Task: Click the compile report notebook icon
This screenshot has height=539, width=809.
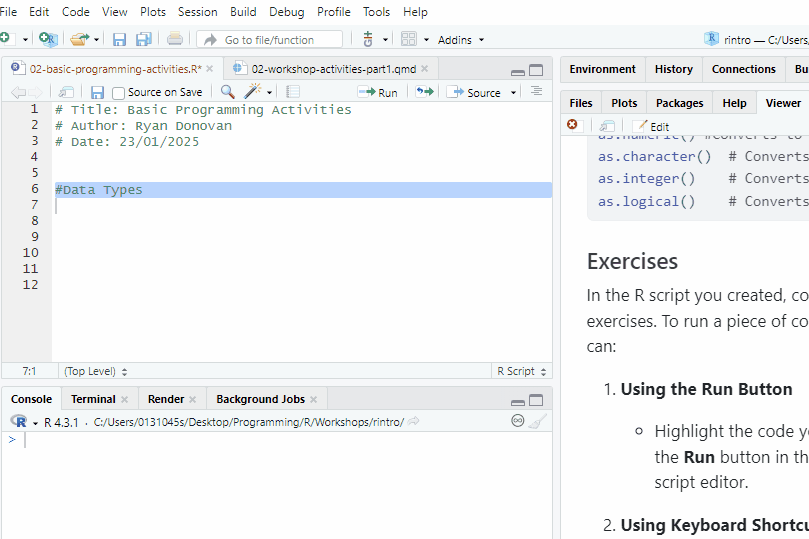Action: (x=292, y=92)
